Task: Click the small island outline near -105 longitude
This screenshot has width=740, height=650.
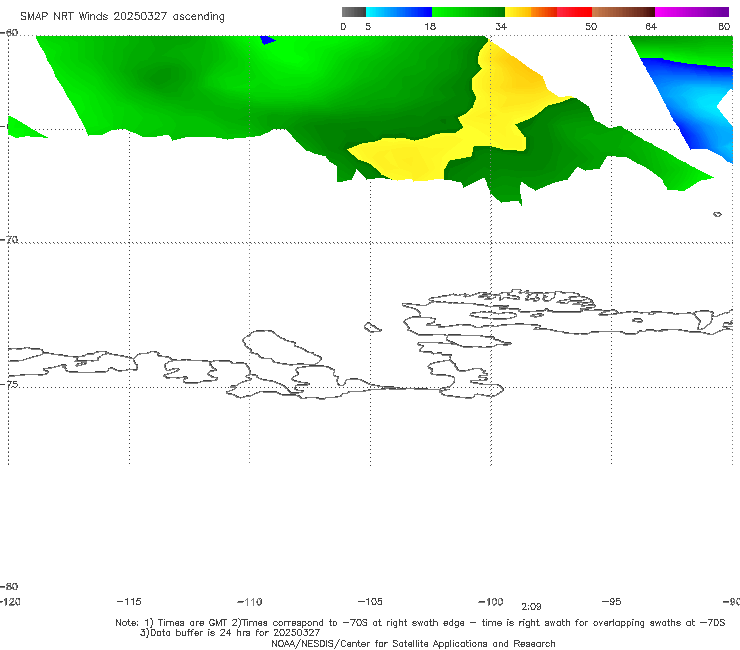Action: pos(372,327)
